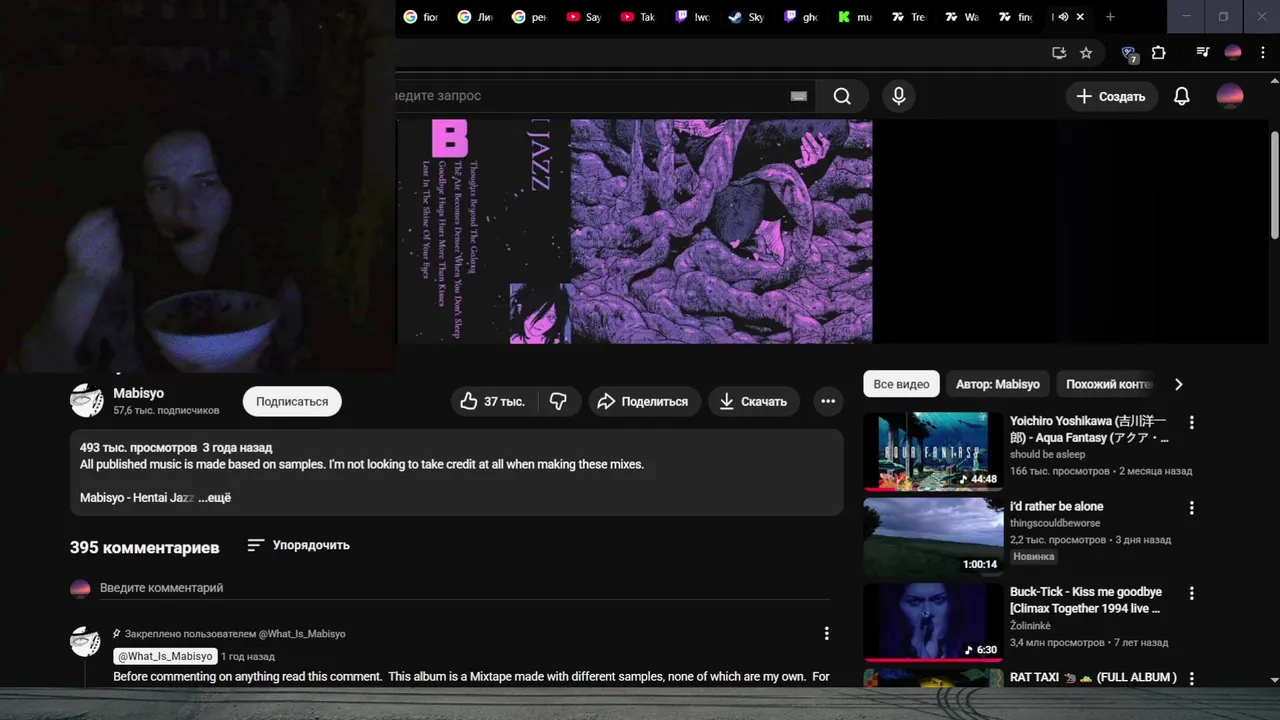The width and height of the screenshot is (1280, 720).
Task: Open the on-screen keyboard icon in search
Action: tap(798, 96)
